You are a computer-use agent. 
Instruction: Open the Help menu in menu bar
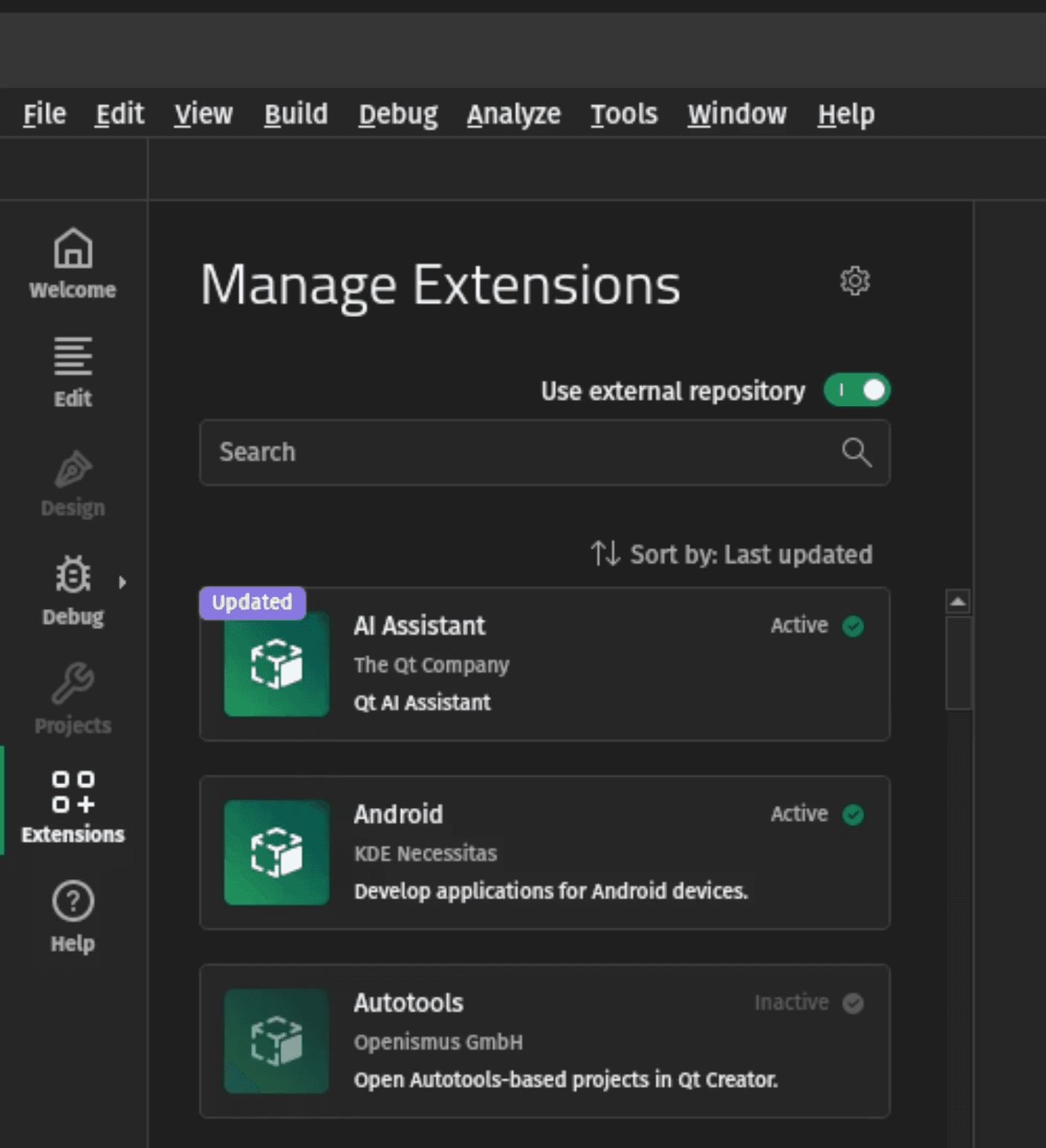coord(846,114)
